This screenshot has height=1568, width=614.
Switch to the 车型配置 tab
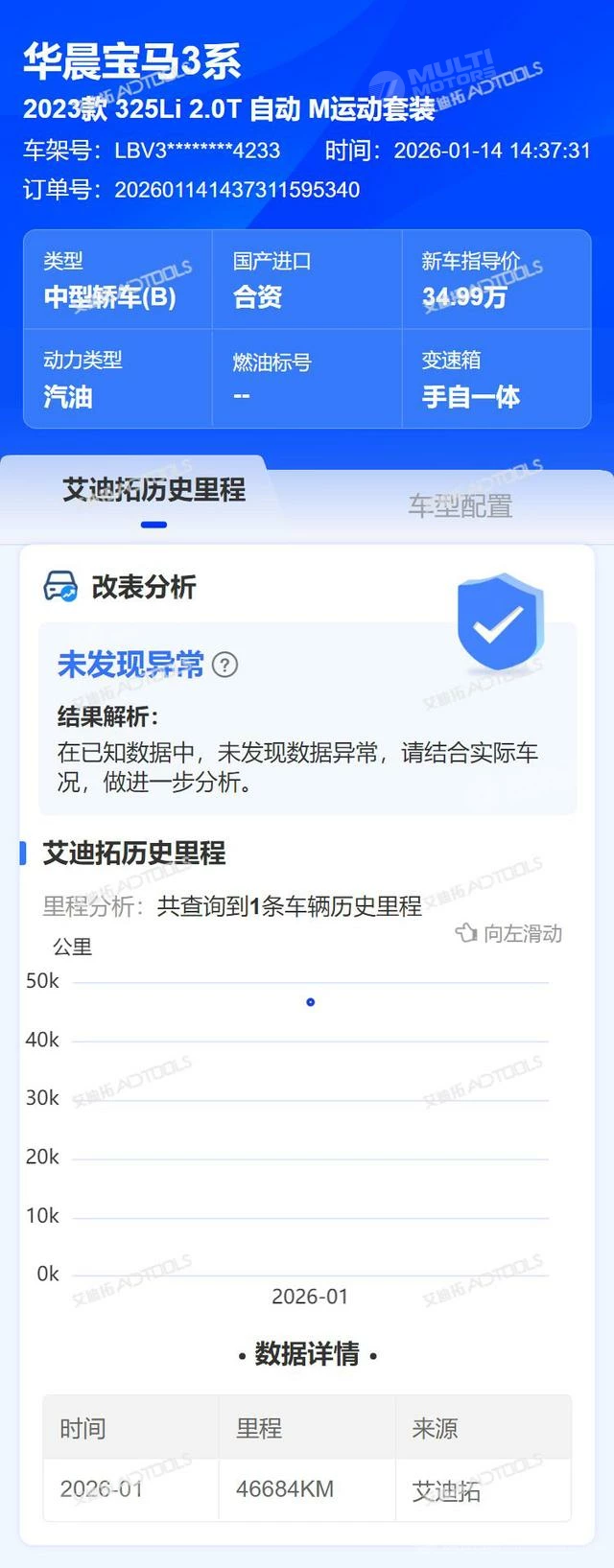point(460,505)
